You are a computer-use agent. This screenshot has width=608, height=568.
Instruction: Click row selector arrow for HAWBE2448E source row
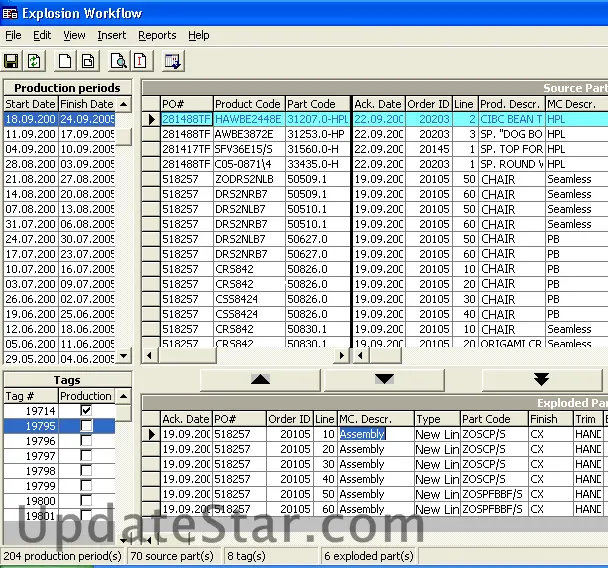(x=151, y=119)
